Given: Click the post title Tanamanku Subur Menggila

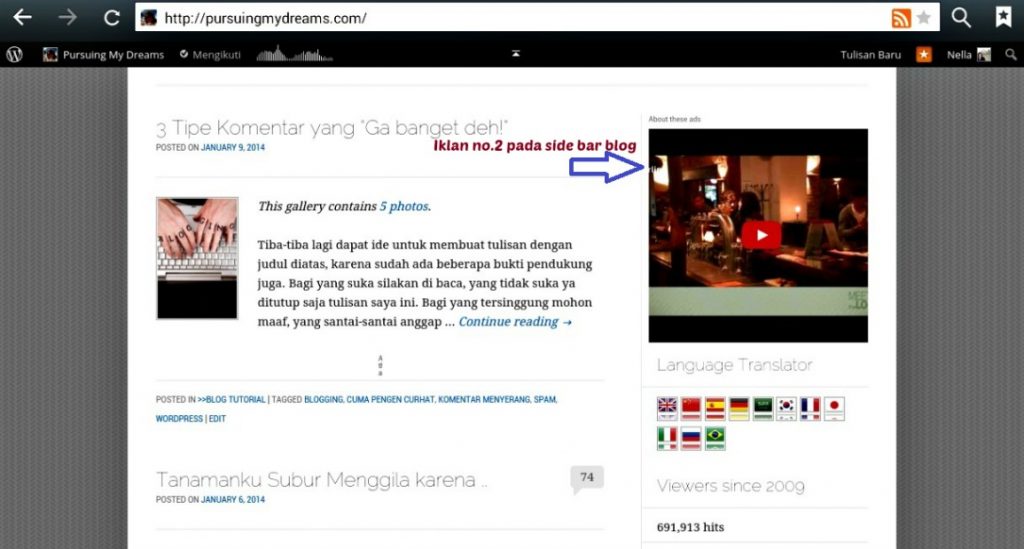Looking at the screenshot, I should (x=321, y=480).
